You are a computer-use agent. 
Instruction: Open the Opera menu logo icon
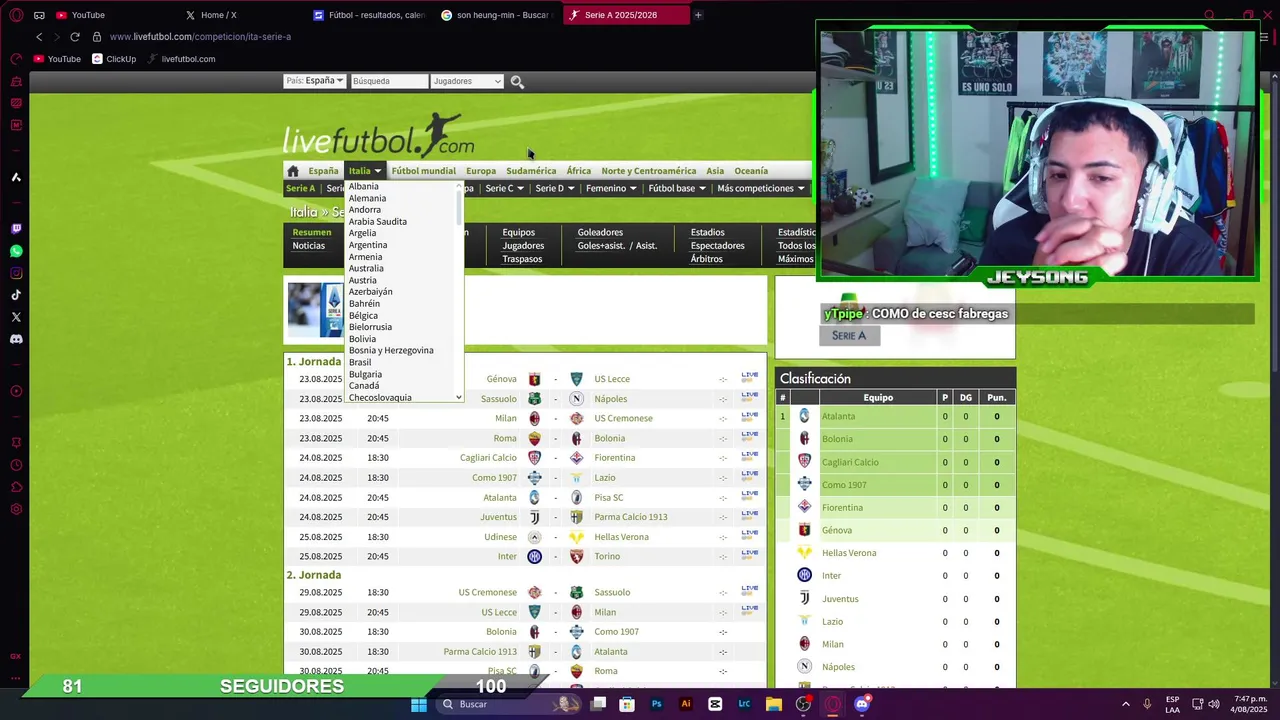pyautogui.click(x=16, y=15)
